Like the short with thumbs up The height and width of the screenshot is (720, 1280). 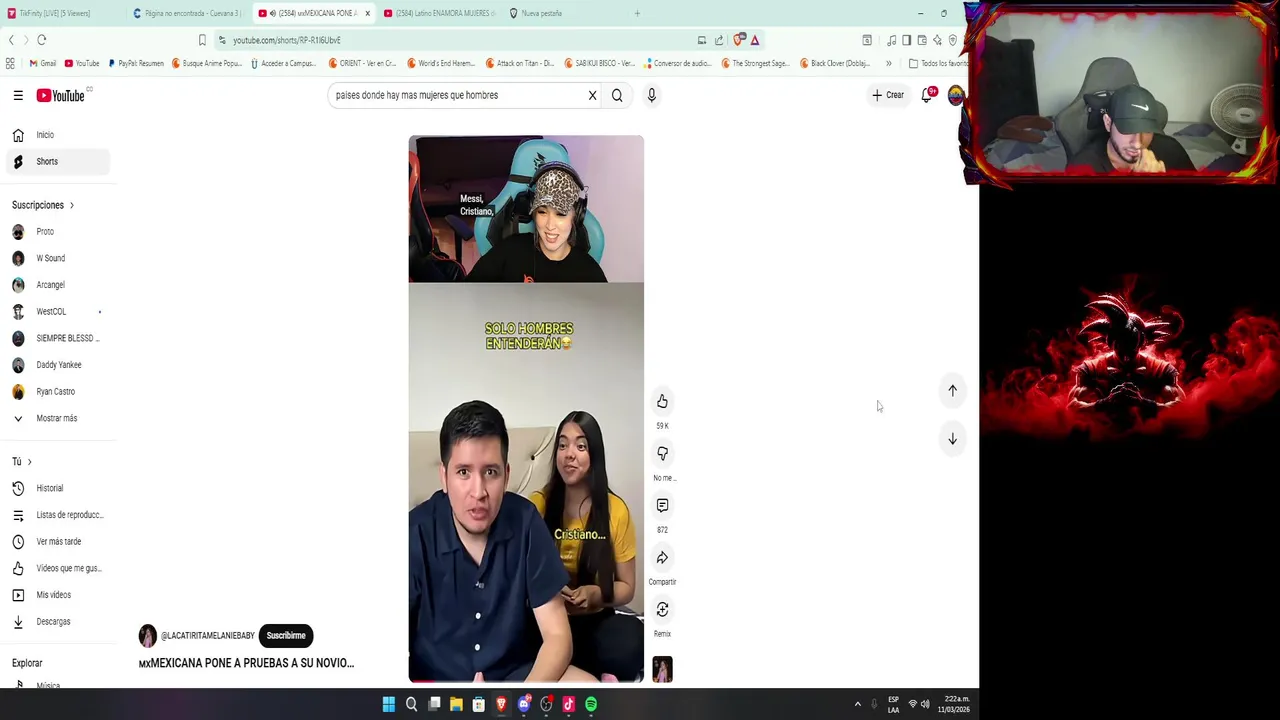pos(662,401)
